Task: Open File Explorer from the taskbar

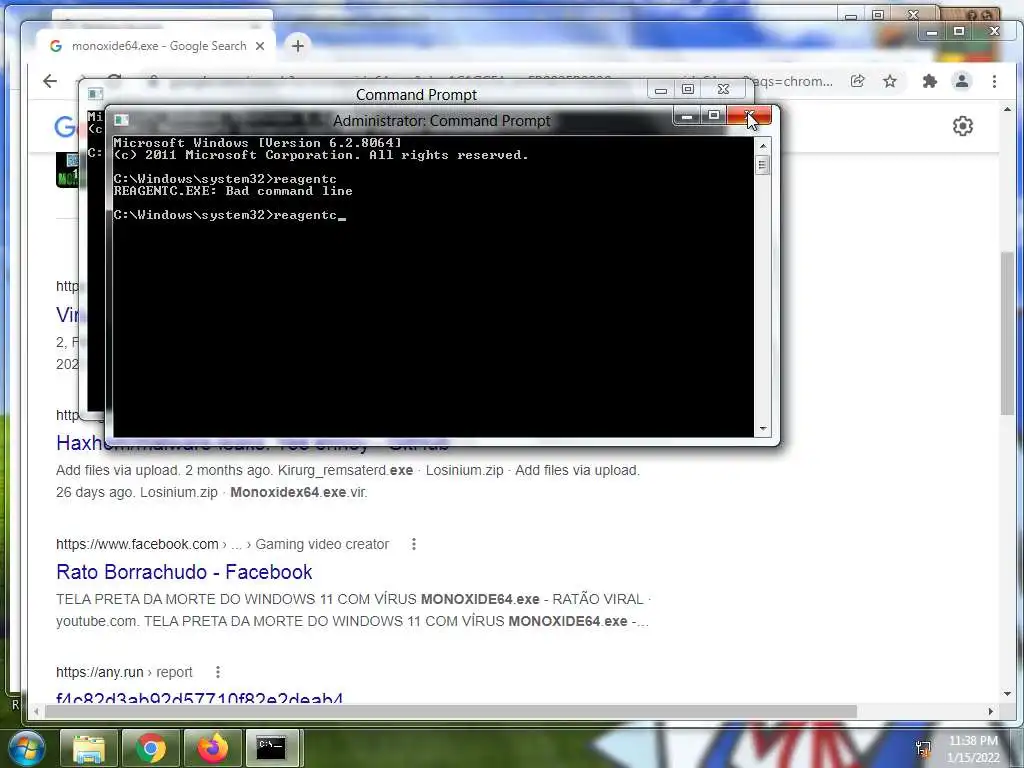Action: [89, 748]
